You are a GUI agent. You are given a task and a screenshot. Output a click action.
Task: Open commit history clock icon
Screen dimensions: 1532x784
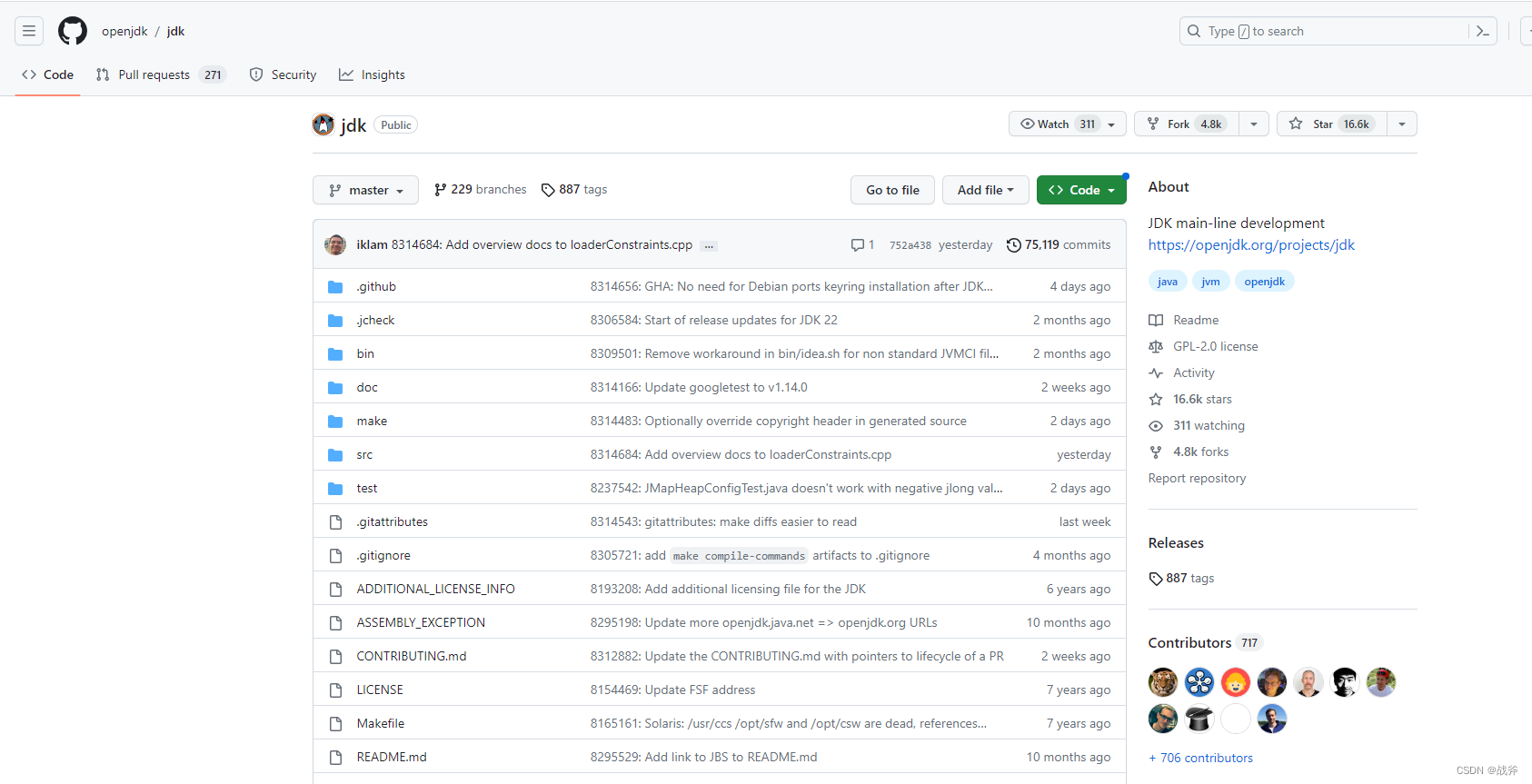(1013, 244)
